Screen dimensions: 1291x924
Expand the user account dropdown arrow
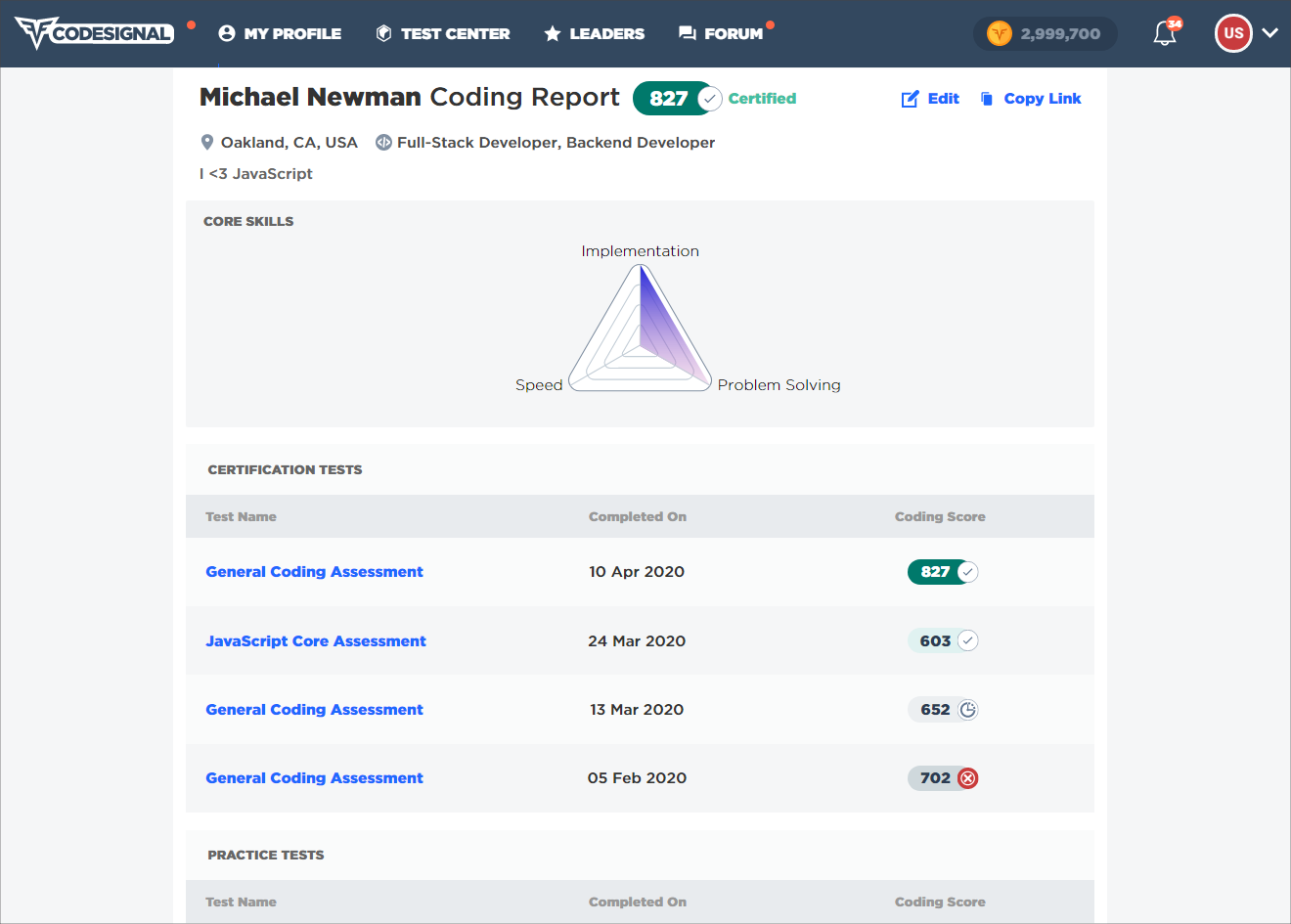click(1270, 33)
